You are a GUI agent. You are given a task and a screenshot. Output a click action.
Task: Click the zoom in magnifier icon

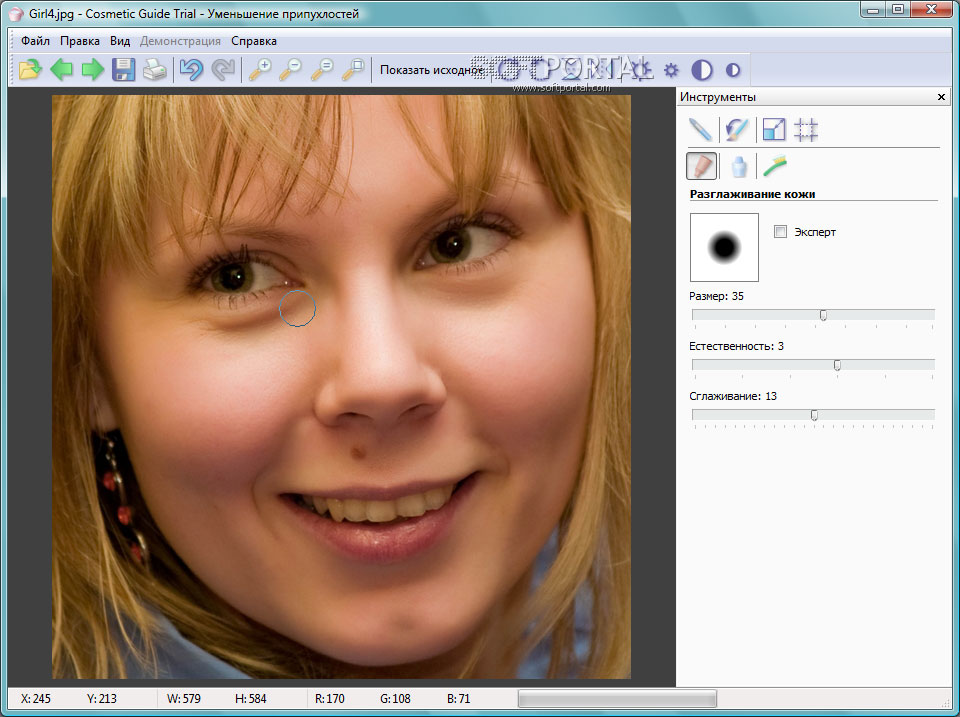(260, 70)
